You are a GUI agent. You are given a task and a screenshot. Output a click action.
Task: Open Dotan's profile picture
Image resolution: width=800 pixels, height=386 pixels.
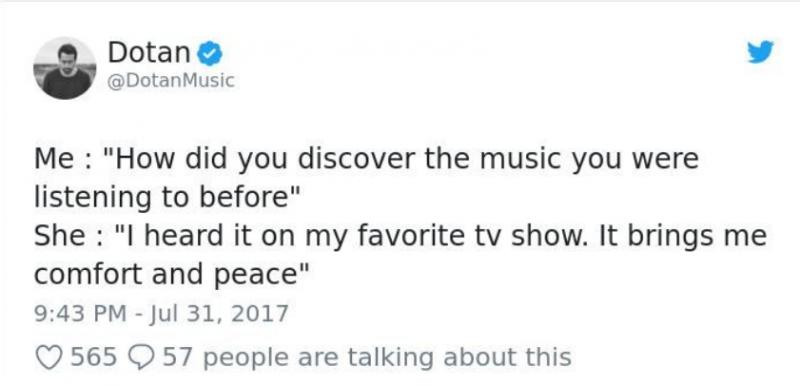coord(65,68)
